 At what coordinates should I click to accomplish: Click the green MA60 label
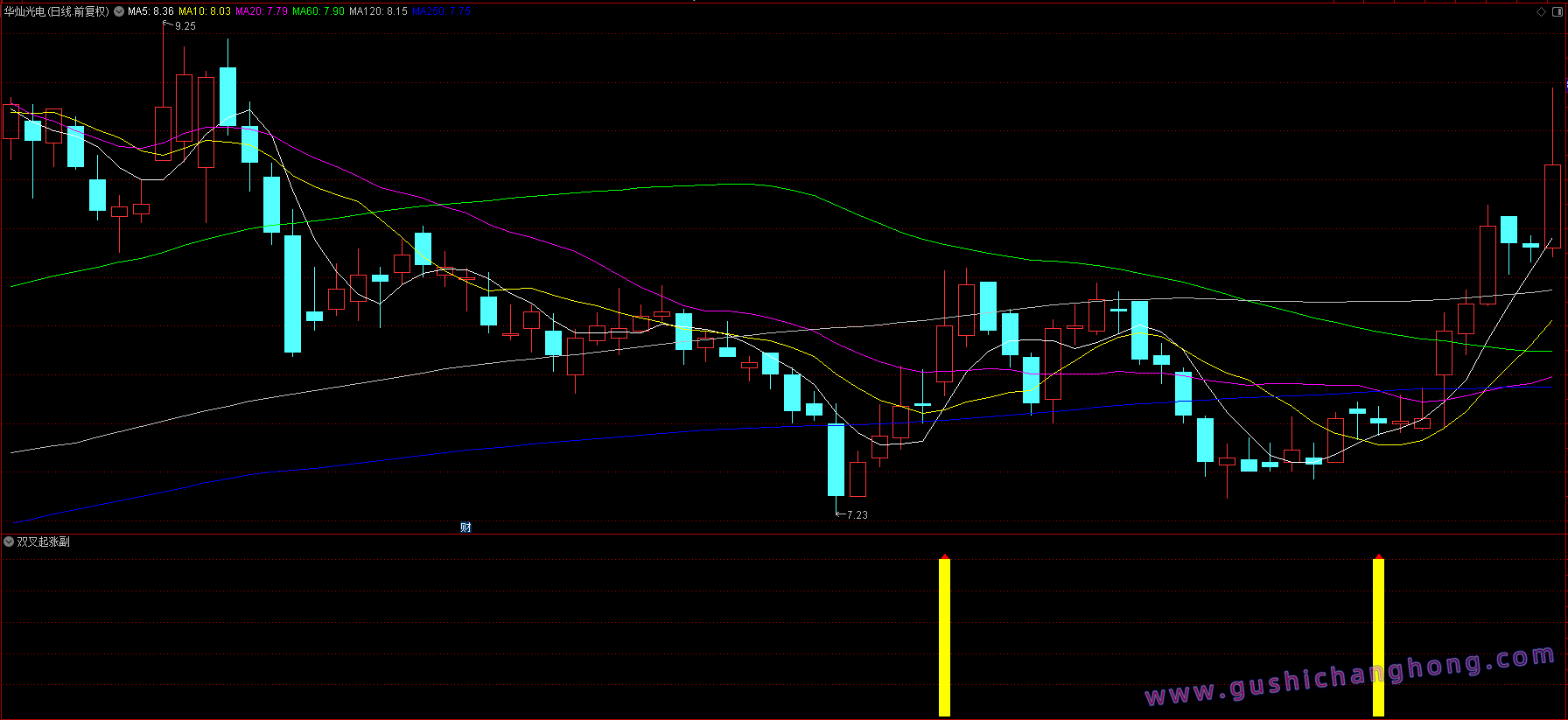[x=318, y=11]
